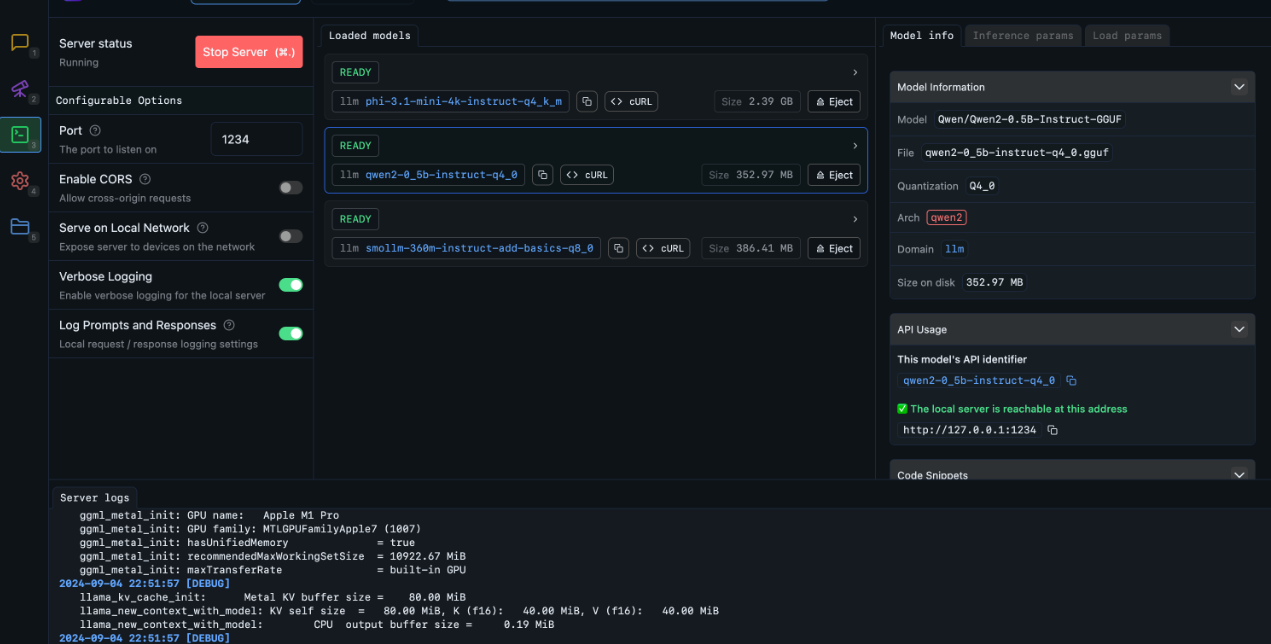This screenshot has height=644, width=1271.
Task: Click the Stop Server button
Action: (x=249, y=52)
